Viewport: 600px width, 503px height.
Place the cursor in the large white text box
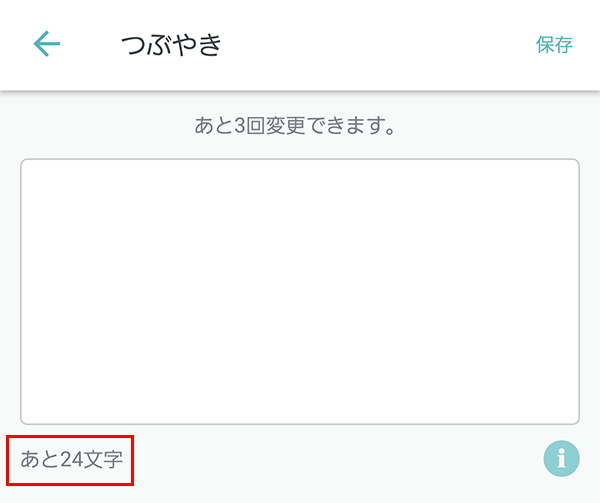pos(300,291)
